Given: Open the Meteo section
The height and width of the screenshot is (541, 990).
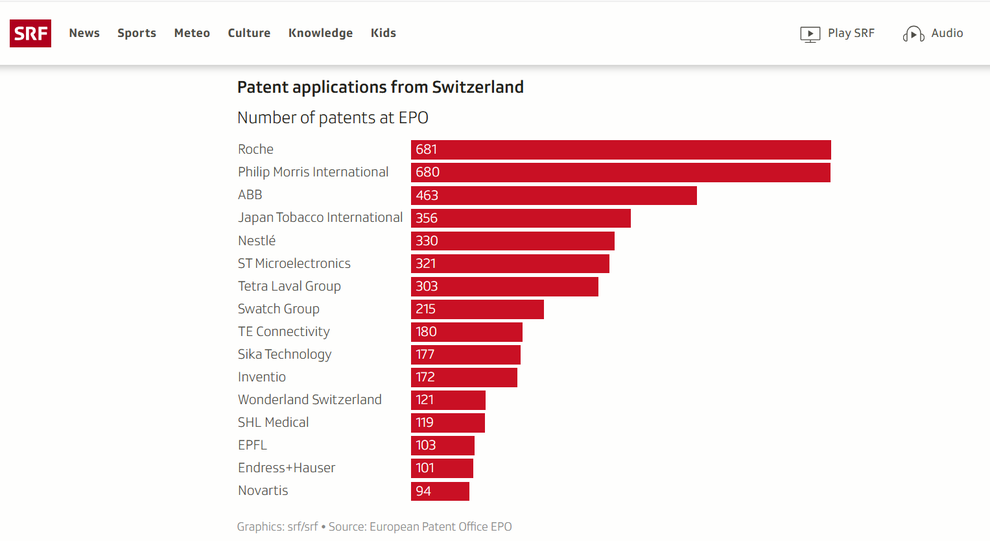Looking at the screenshot, I should 192,33.
